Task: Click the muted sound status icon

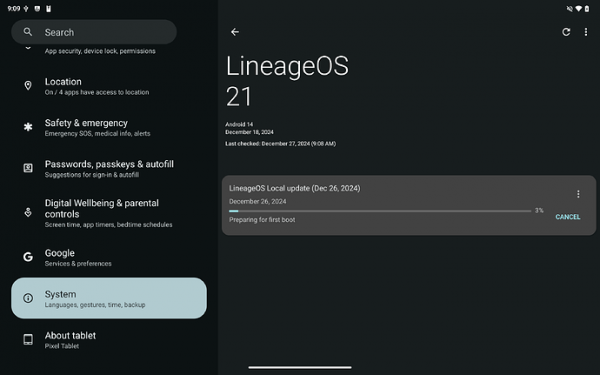Action: coord(570,8)
